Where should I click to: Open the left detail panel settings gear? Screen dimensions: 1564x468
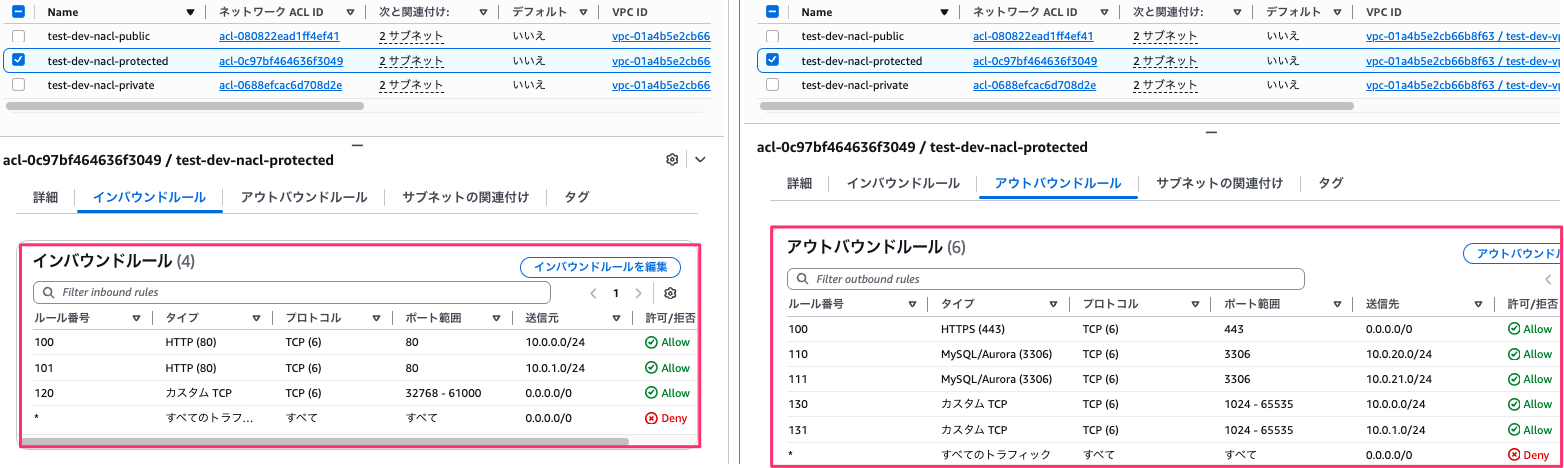(x=672, y=160)
